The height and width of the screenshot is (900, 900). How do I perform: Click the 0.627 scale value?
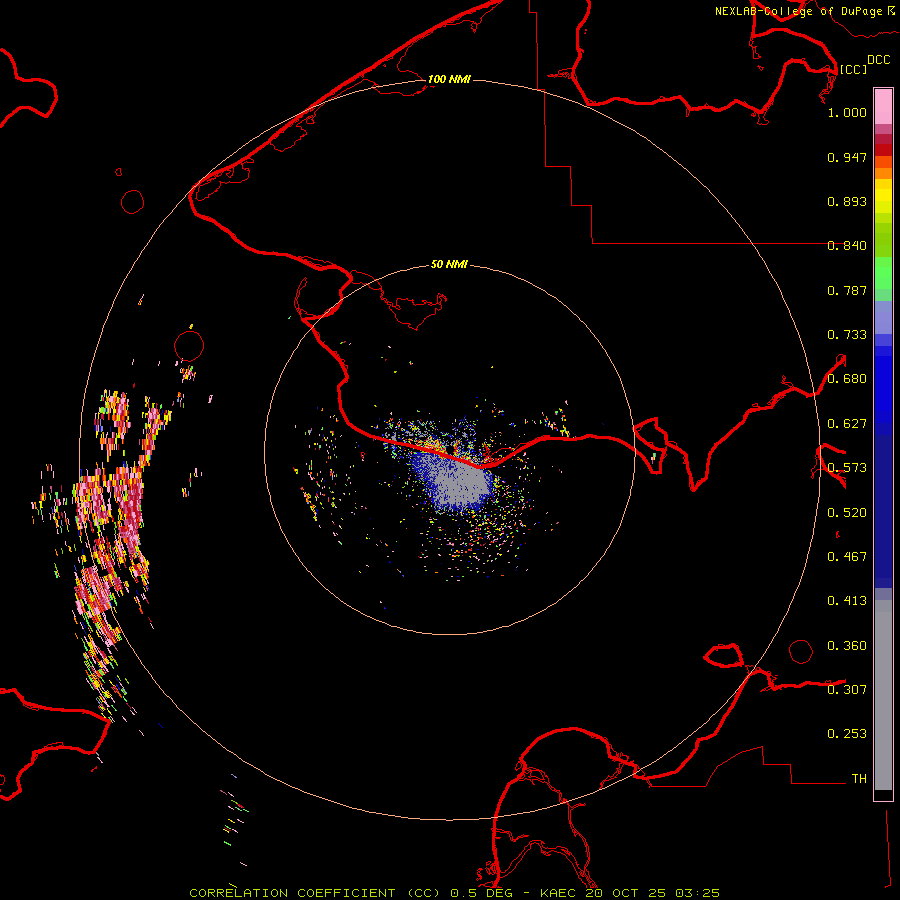point(847,424)
